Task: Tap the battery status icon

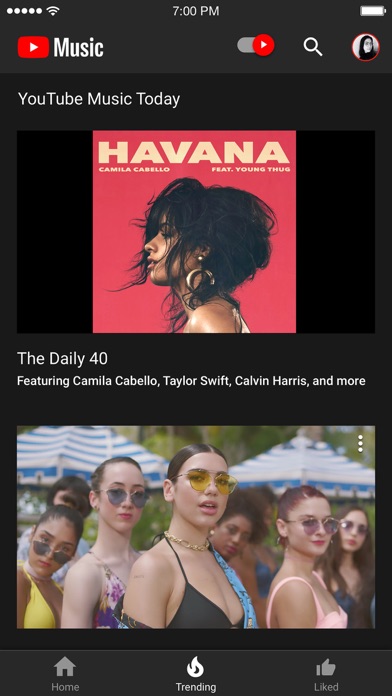Action: (373, 11)
